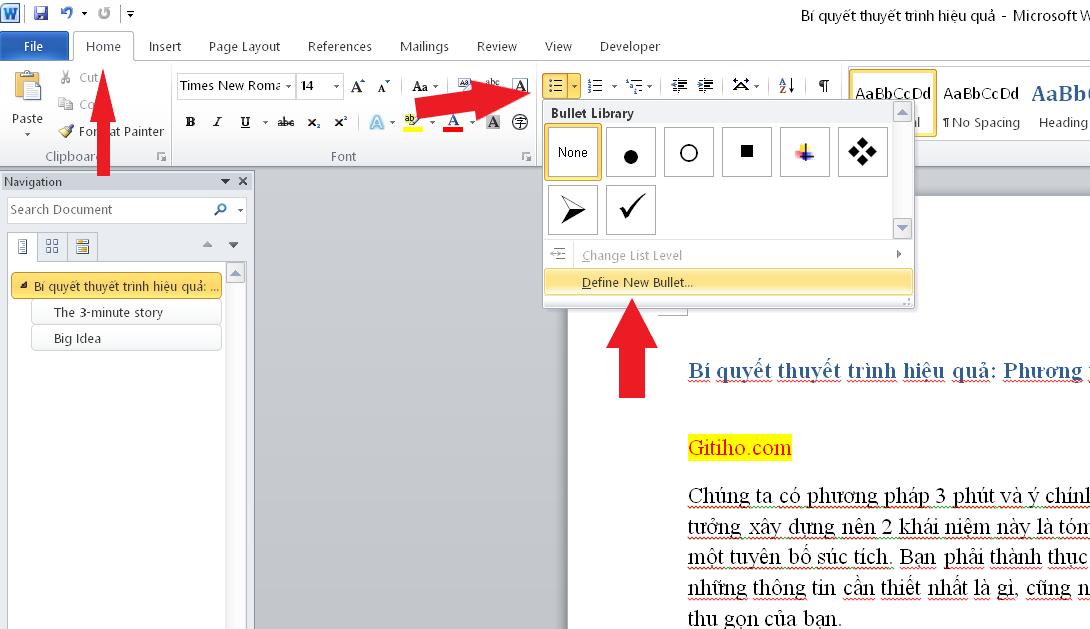Collapse the Bí quyết thuyết trình heading

[x=24, y=286]
